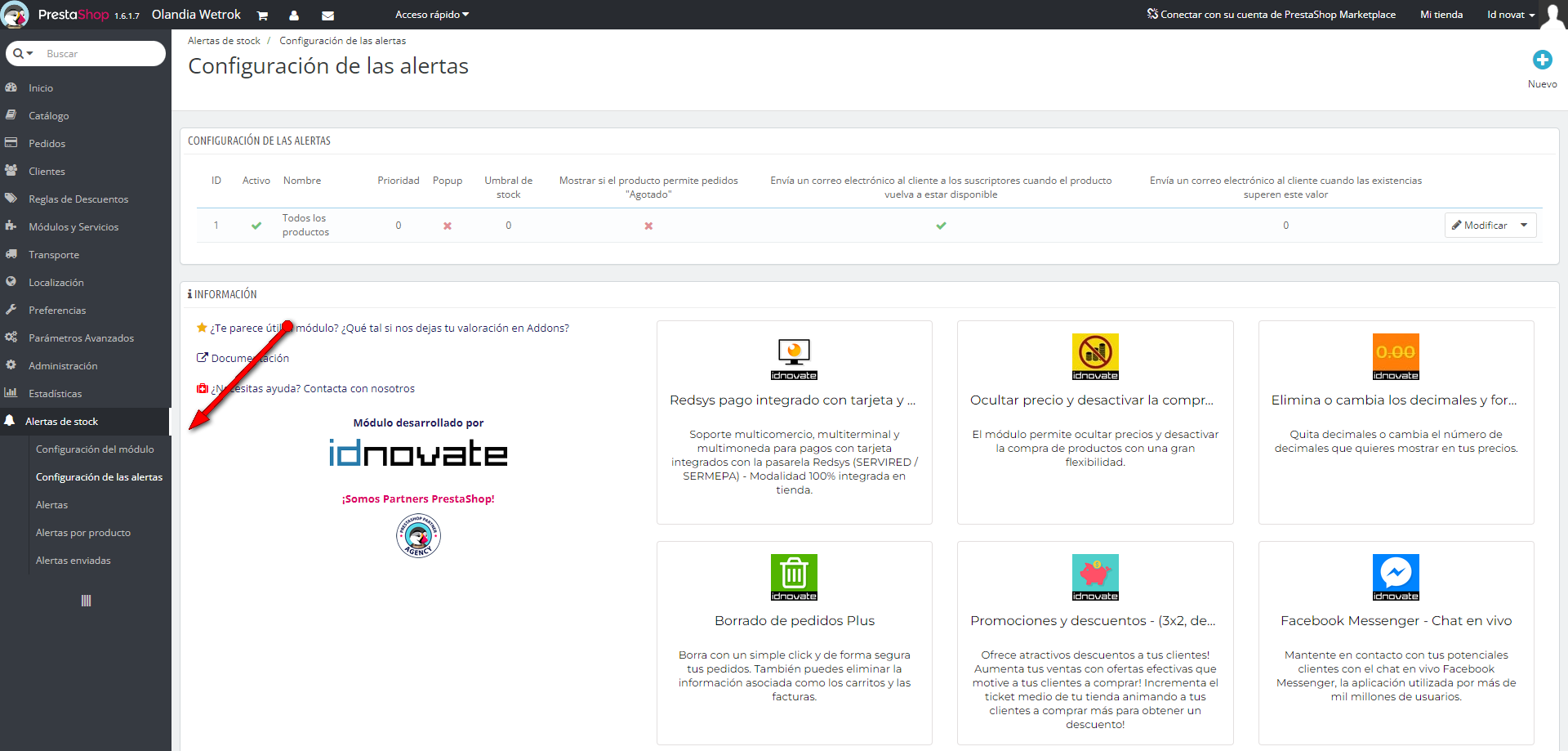Click the PrestaShop Partner Agency badge

coord(418,536)
